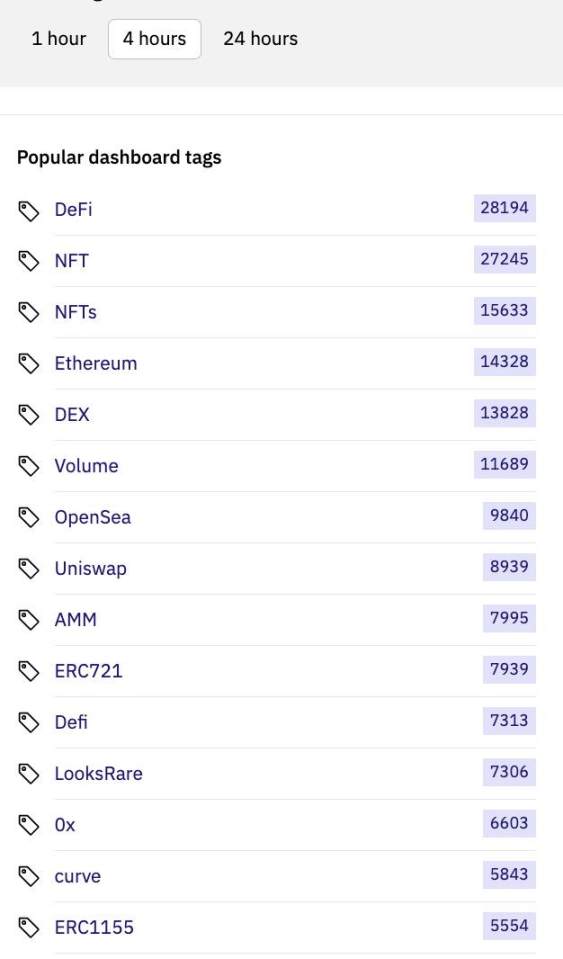Open the DEX tag link
This screenshot has width=563, height=959.
tap(72, 415)
